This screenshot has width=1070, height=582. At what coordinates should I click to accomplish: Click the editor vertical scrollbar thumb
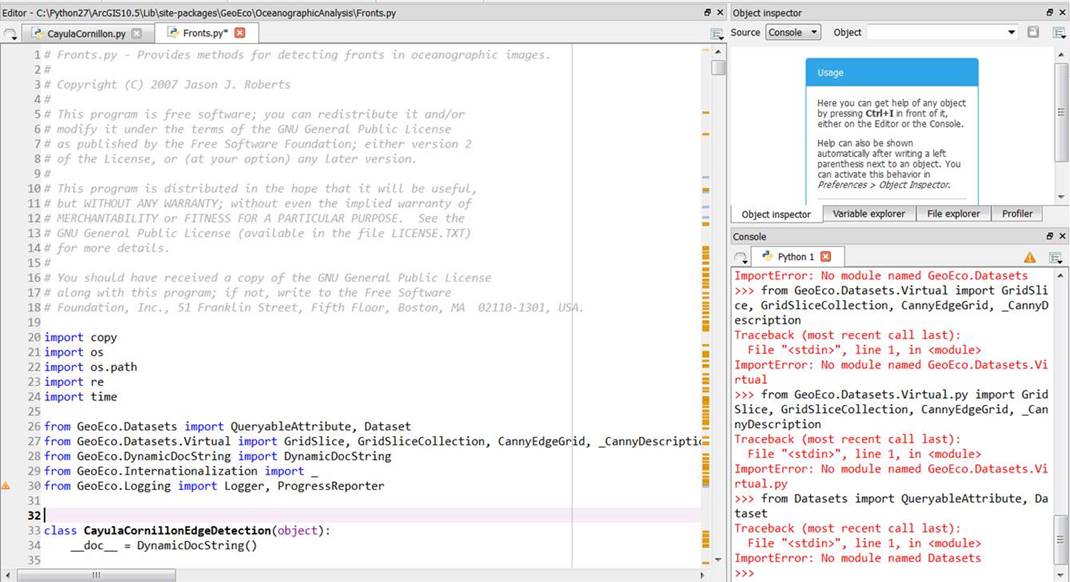[x=717, y=68]
